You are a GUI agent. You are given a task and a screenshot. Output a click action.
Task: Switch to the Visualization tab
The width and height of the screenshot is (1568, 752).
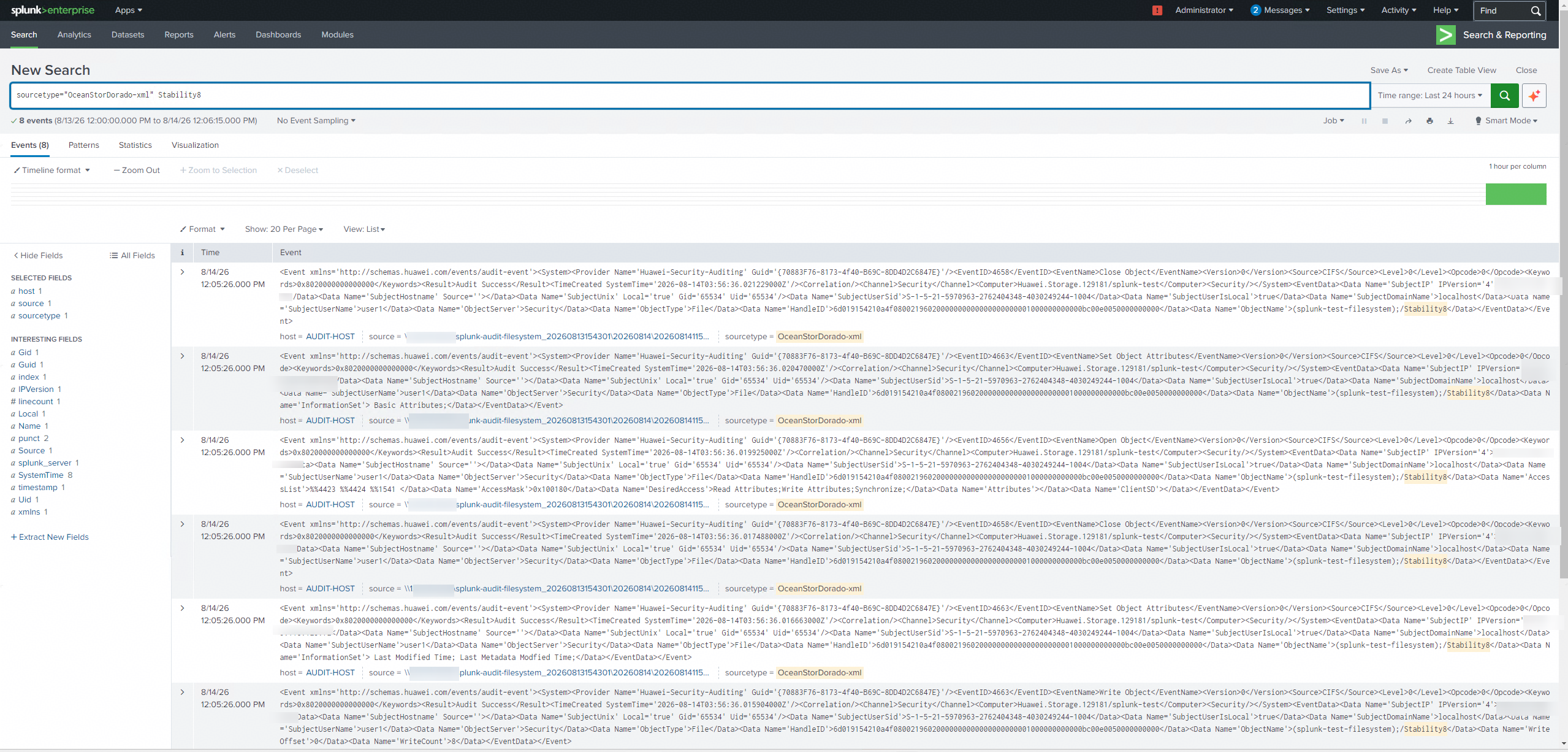(x=195, y=145)
